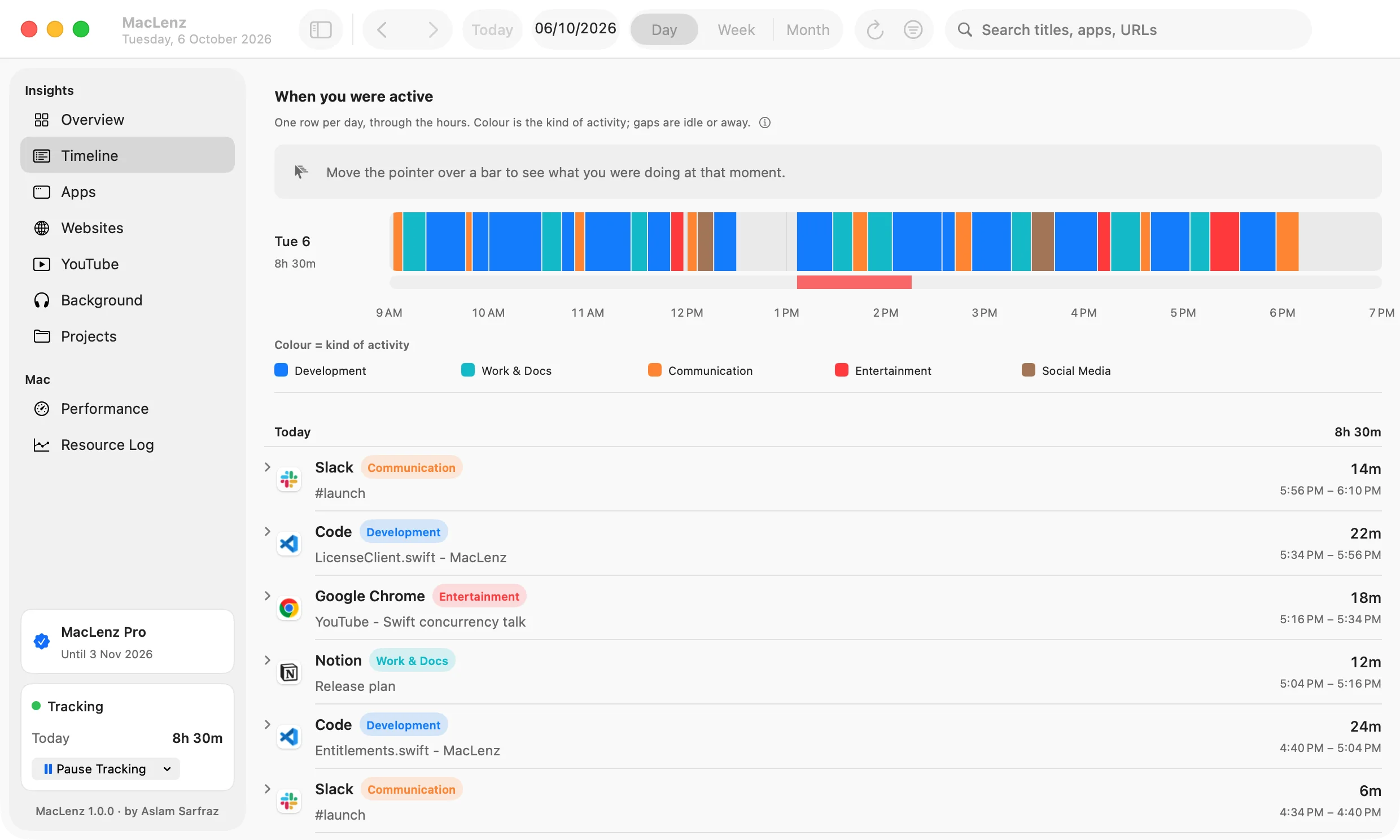The width and height of the screenshot is (1400, 840).
Task: Switch to the Week view
Action: click(736, 29)
